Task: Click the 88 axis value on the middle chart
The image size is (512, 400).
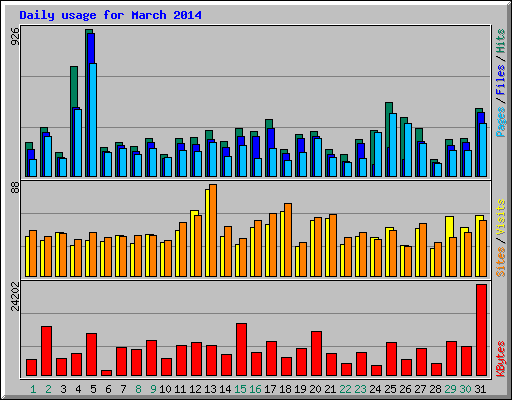Action: (x=15, y=188)
